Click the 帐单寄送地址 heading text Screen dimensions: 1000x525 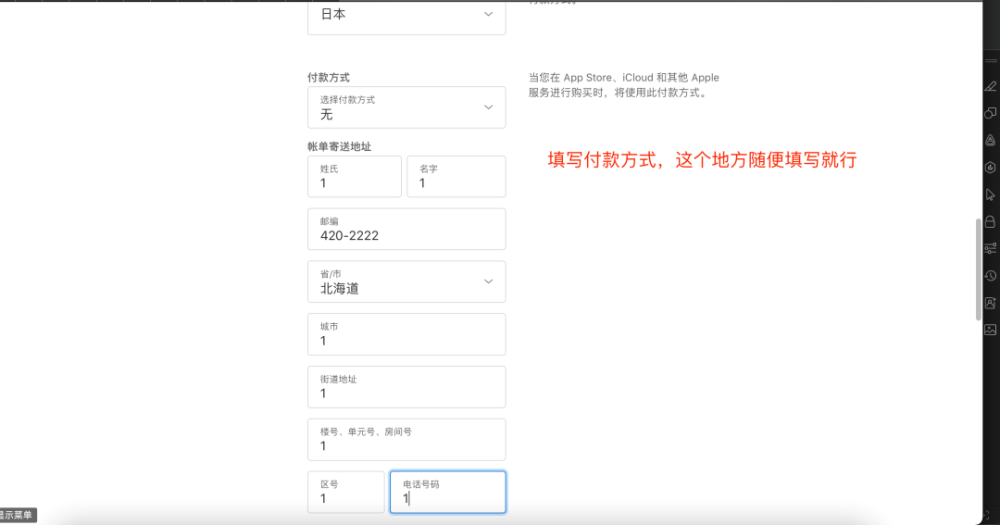tap(339, 146)
